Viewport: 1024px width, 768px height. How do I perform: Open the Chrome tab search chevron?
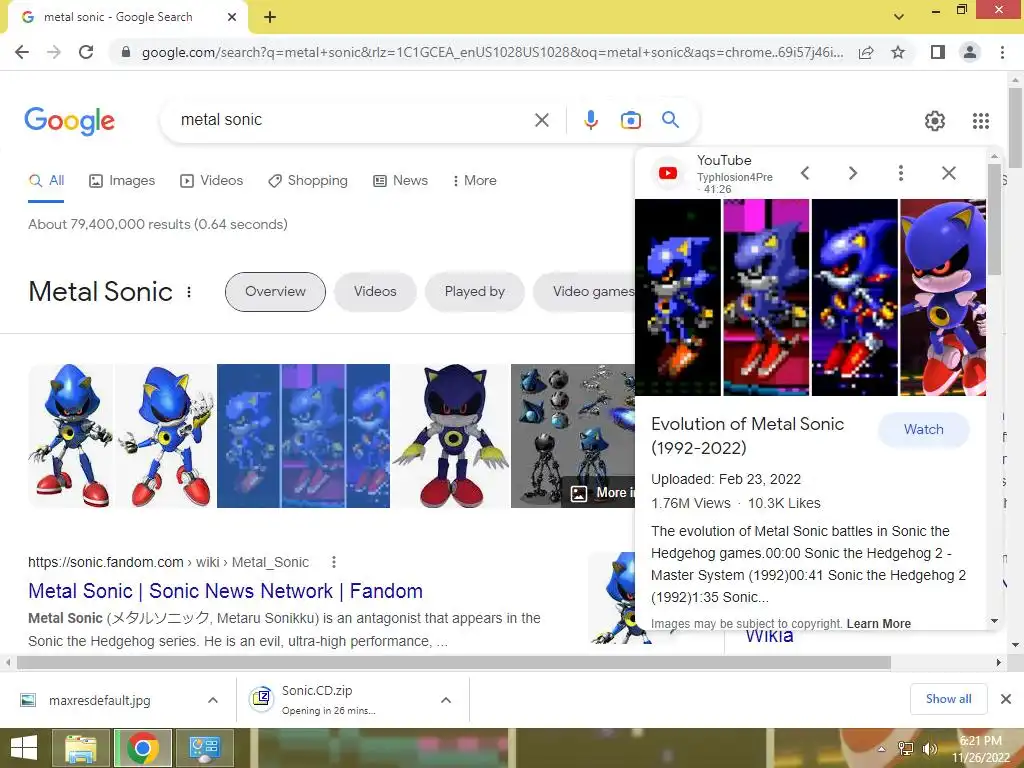coord(899,17)
